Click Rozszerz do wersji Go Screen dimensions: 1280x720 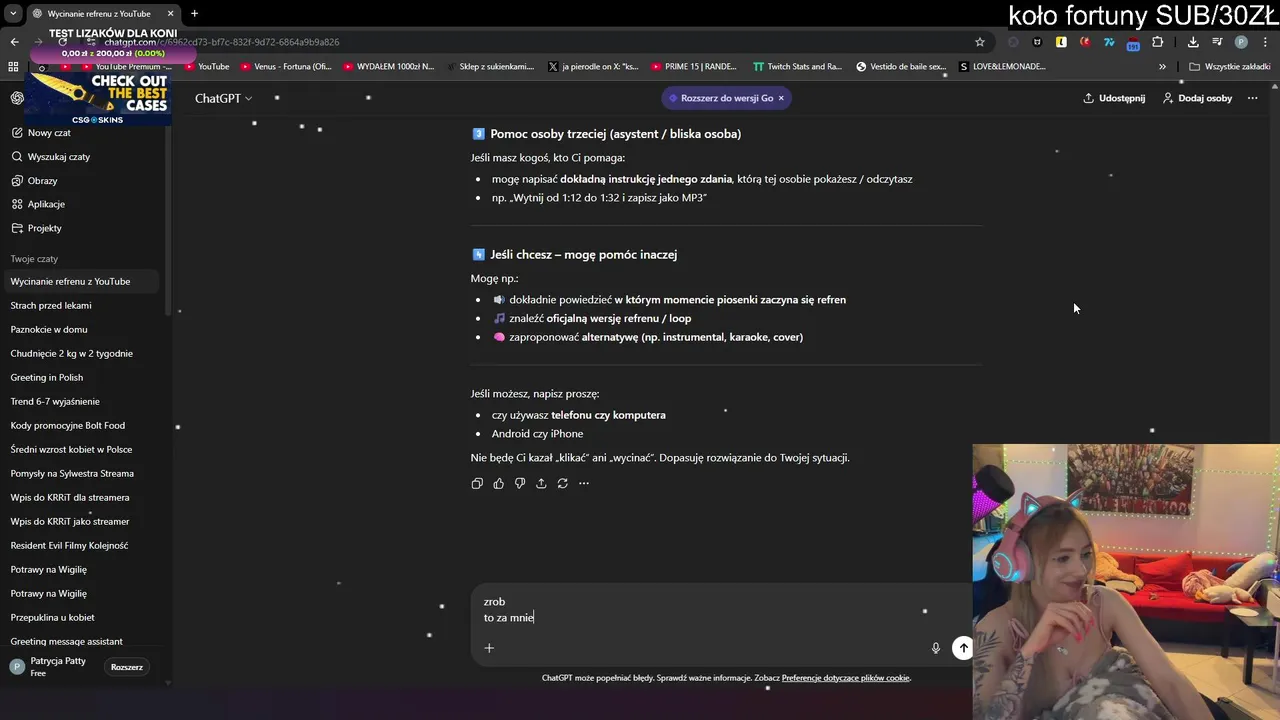(x=727, y=98)
